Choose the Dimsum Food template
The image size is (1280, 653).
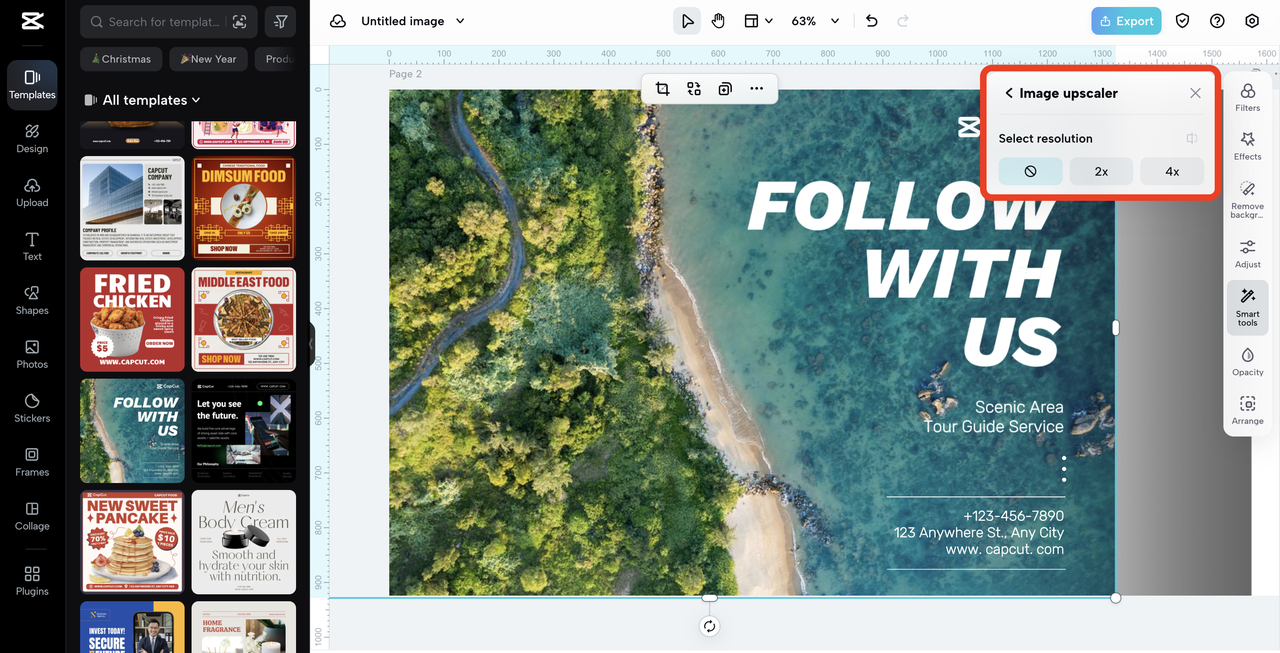point(244,208)
